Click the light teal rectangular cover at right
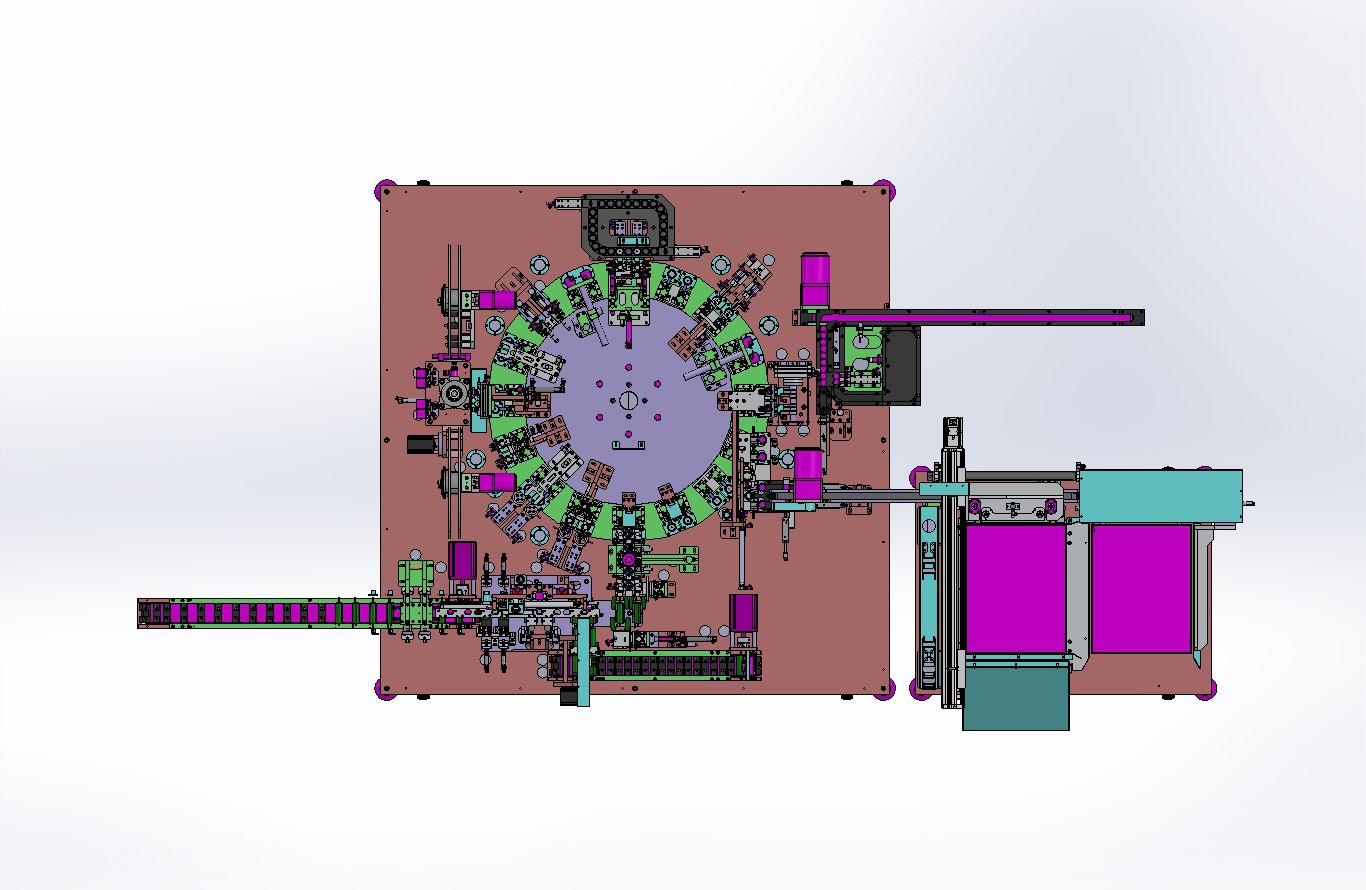The image size is (1366, 890). pyautogui.click(x=1160, y=495)
